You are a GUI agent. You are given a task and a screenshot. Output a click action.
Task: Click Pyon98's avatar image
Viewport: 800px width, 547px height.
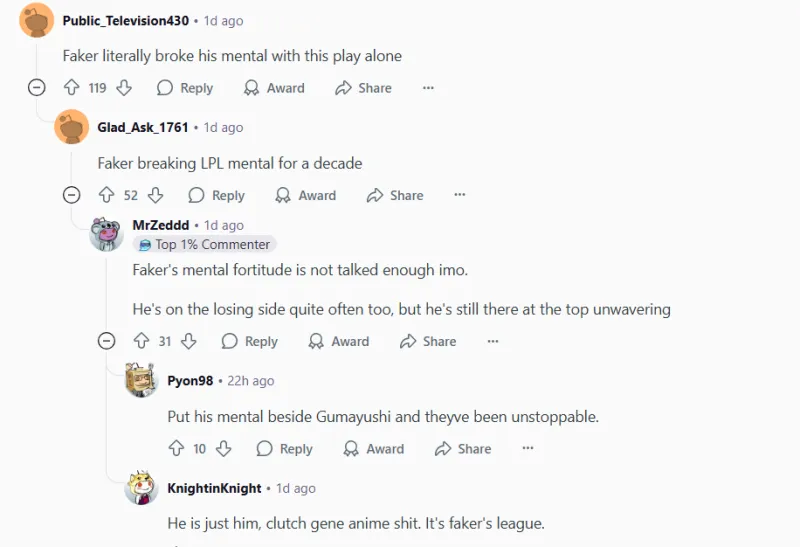point(142,381)
